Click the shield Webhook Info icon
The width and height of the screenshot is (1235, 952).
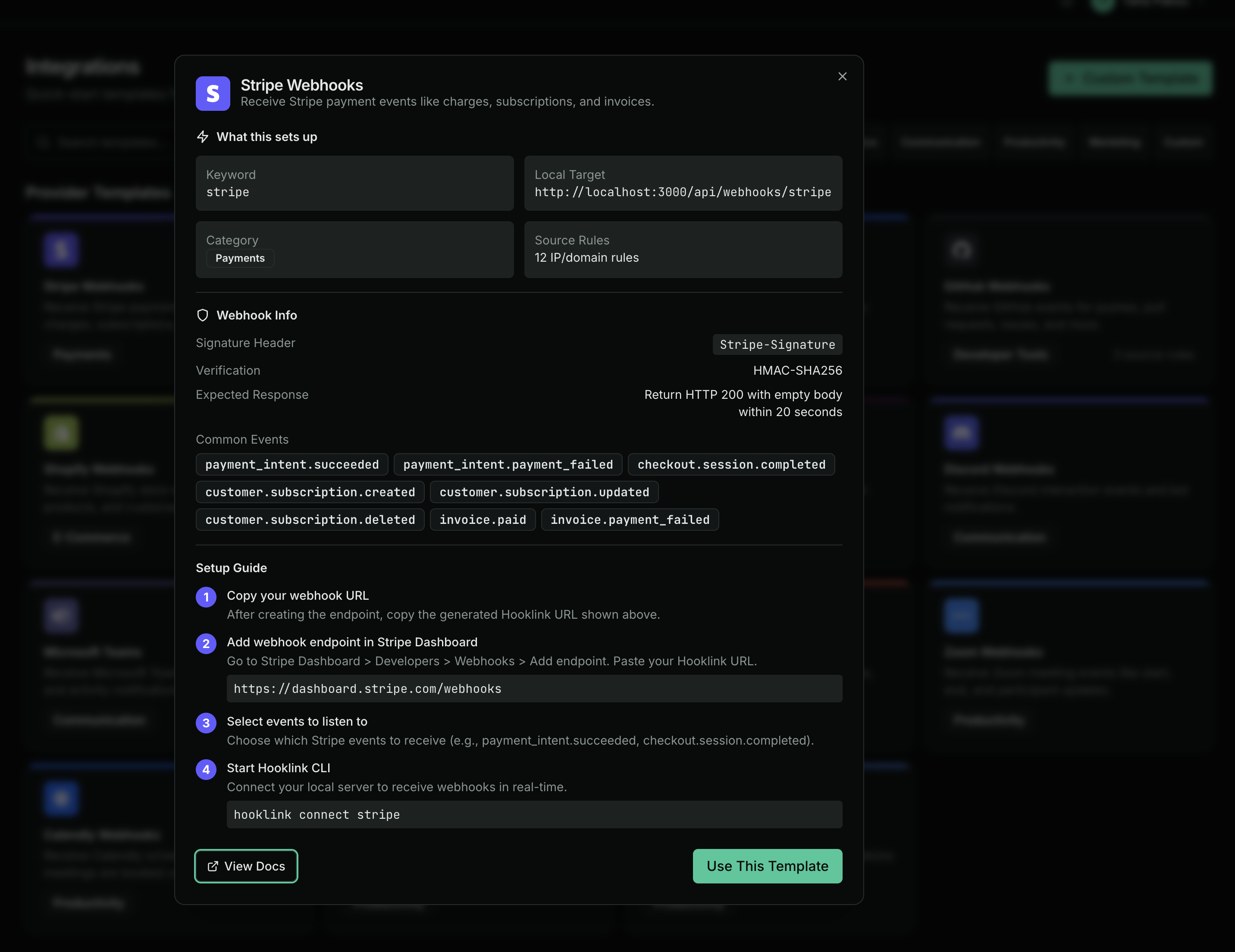point(202,316)
